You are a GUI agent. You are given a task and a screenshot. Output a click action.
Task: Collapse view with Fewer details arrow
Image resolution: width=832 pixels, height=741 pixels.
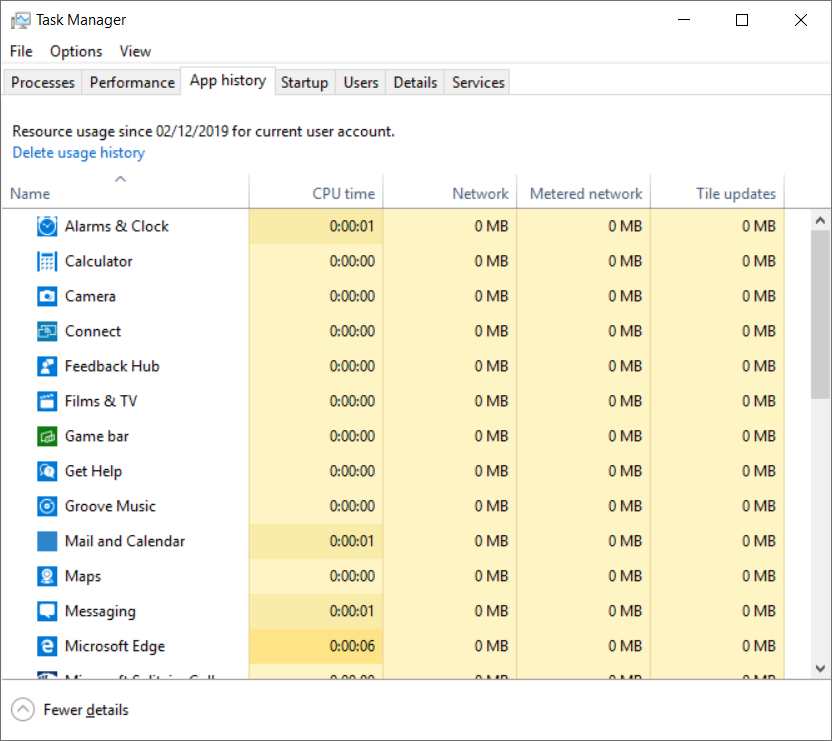tap(23, 710)
